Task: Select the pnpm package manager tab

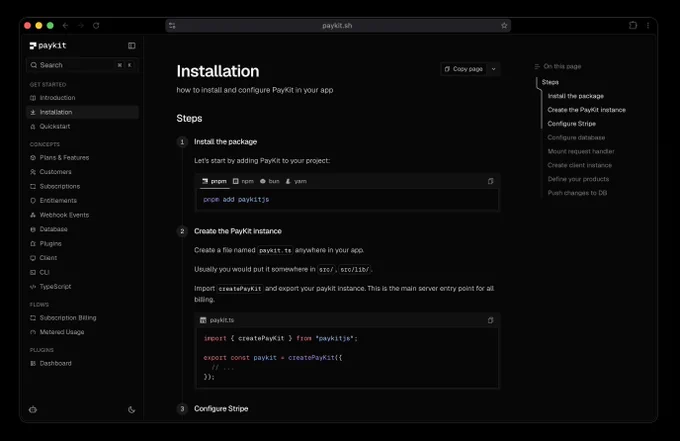Action: [x=214, y=181]
